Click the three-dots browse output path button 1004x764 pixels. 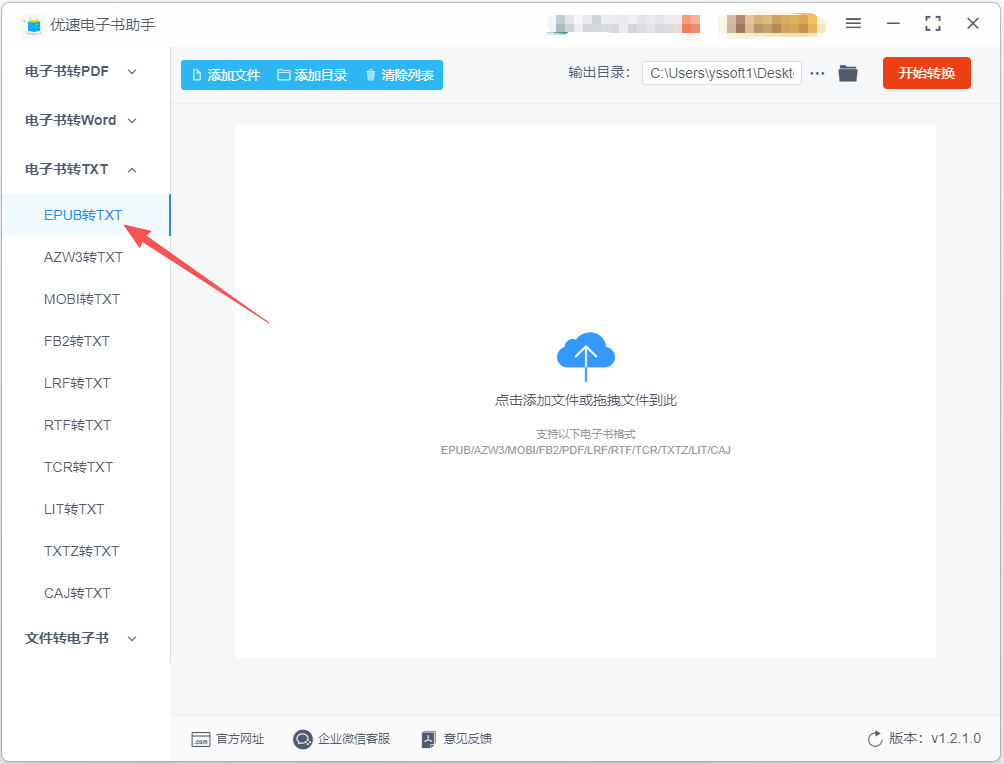click(x=817, y=74)
